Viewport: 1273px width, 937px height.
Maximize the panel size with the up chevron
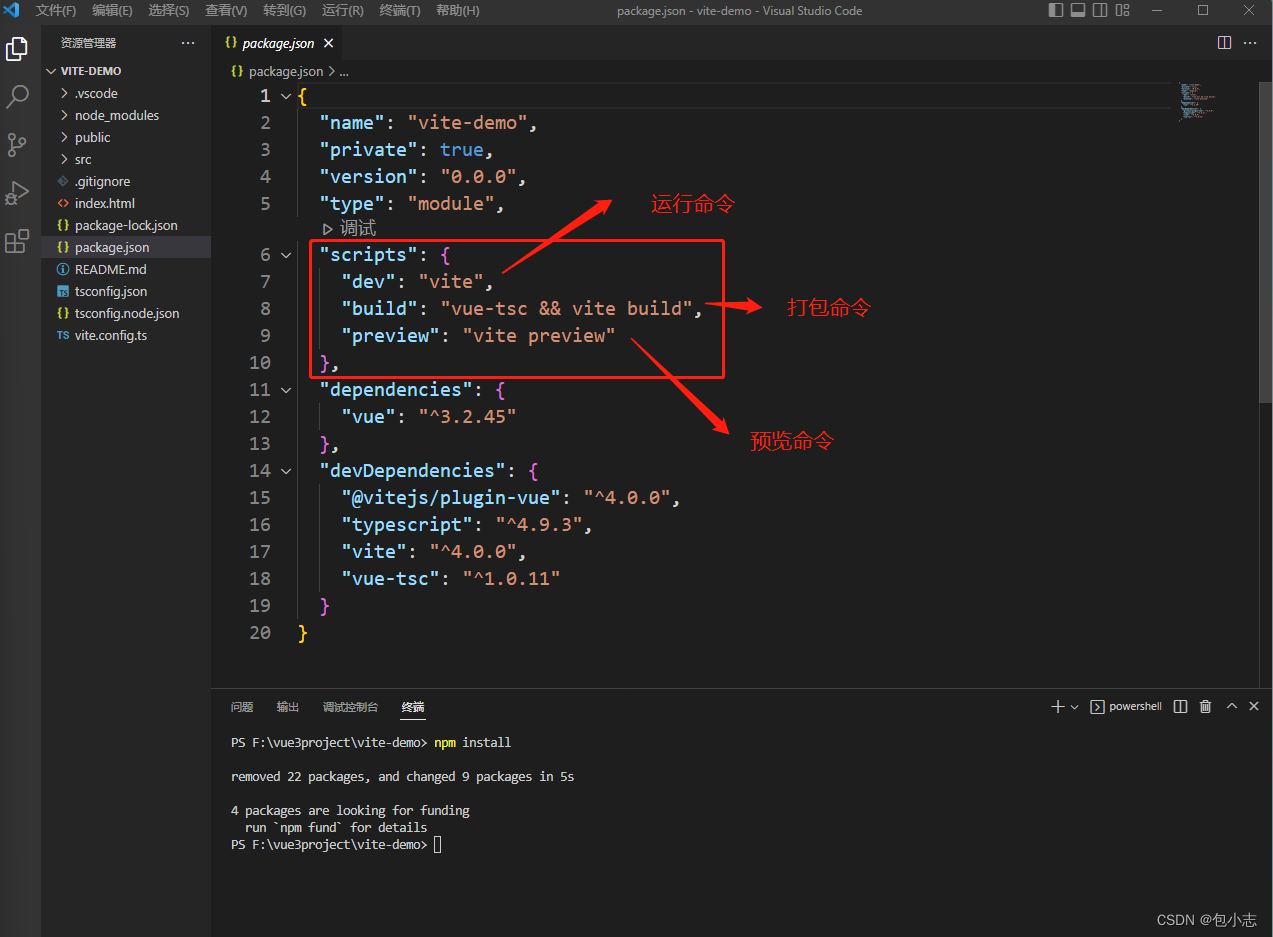(1231, 707)
